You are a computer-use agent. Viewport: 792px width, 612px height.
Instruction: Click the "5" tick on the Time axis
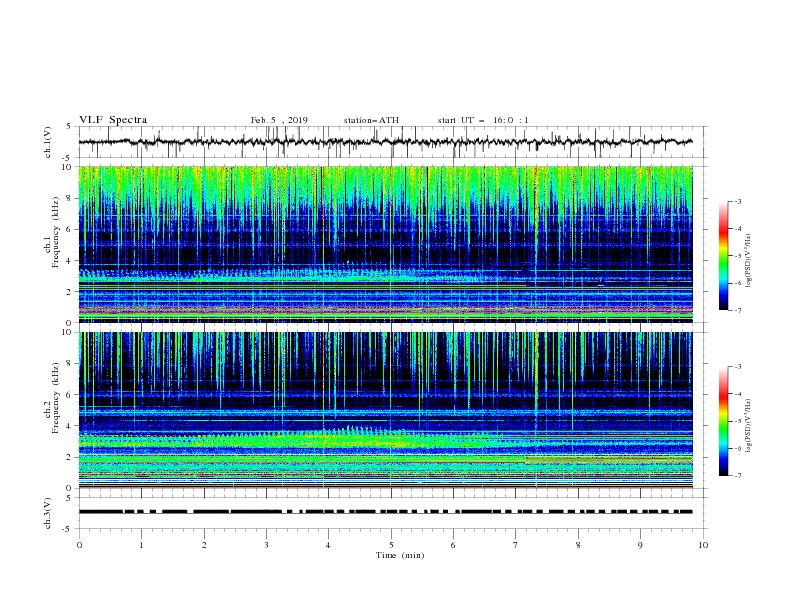pyautogui.click(x=391, y=545)
